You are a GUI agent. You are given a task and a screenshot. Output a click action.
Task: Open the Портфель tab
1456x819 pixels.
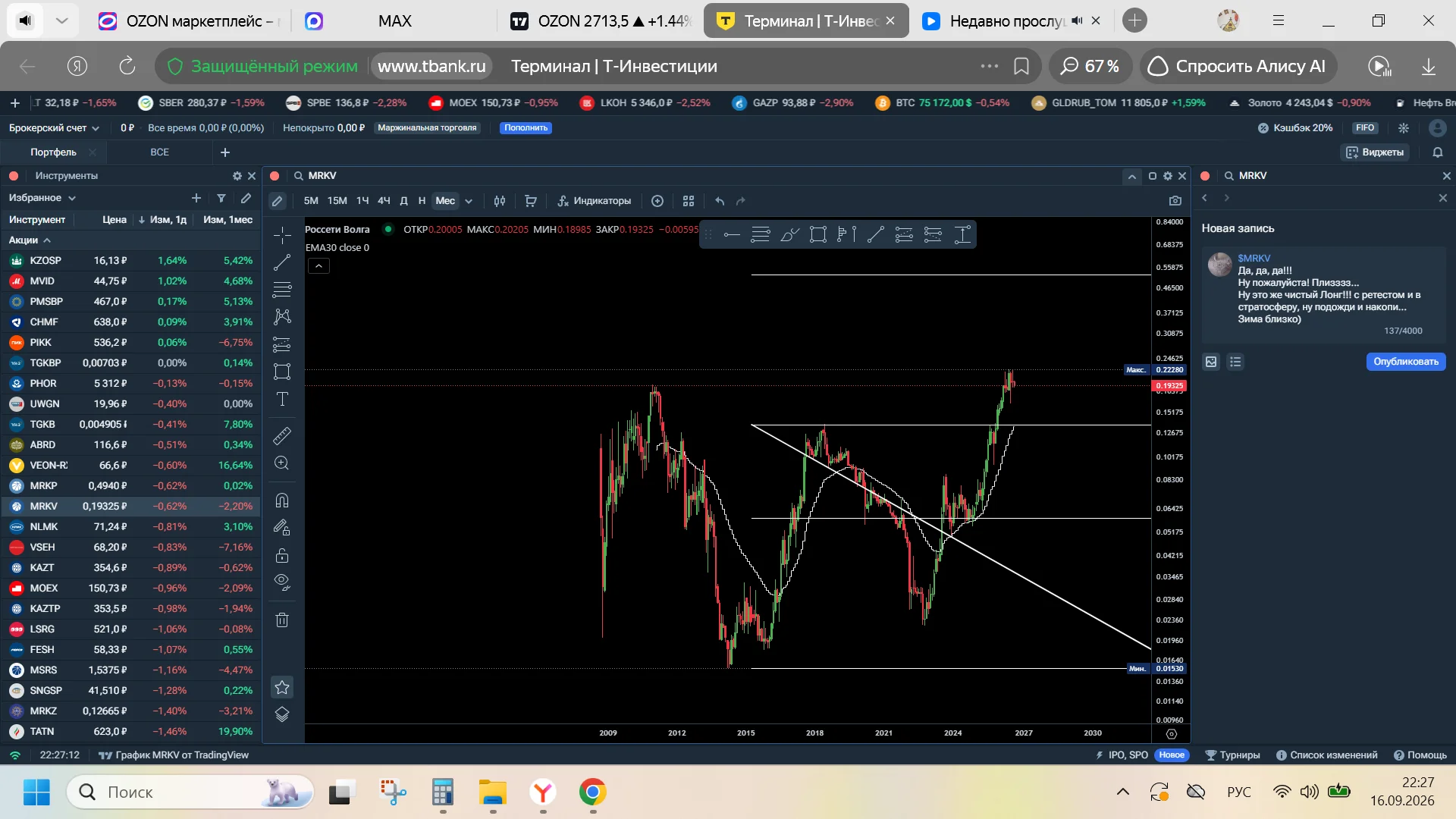point(53,152)
